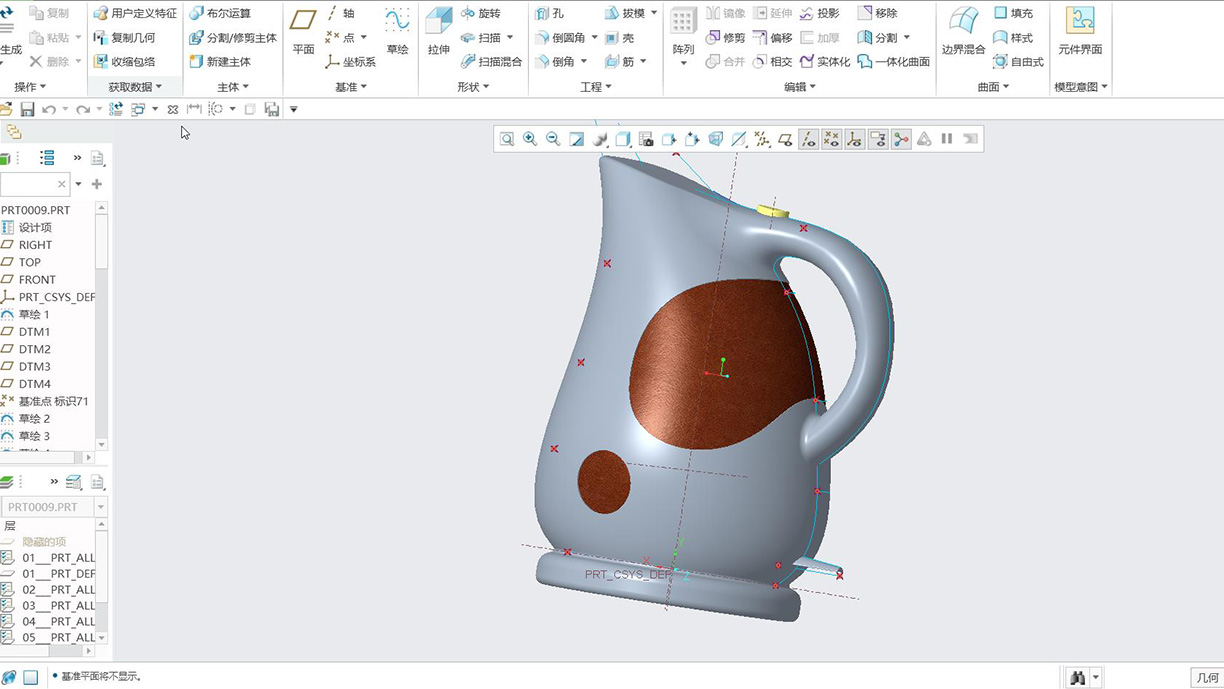Image resolution: width=1224 pixels, height=689 pixels.
Task: Select DTM3 in model tree
Action: (34, 367)
